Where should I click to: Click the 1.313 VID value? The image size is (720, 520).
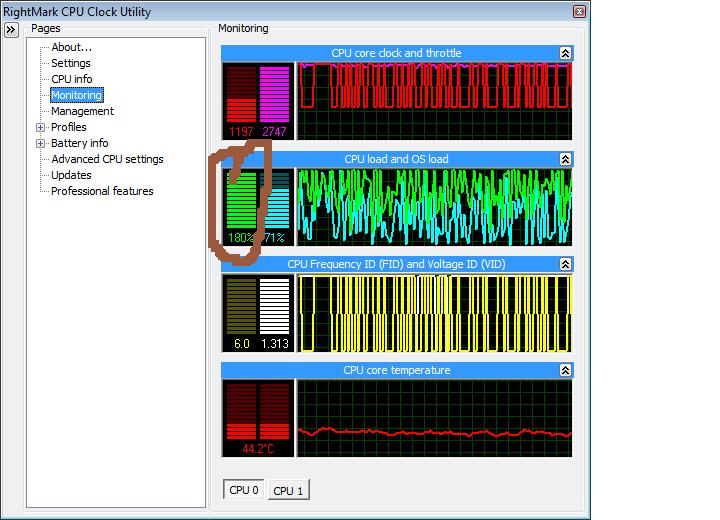(x=275, y=344)
